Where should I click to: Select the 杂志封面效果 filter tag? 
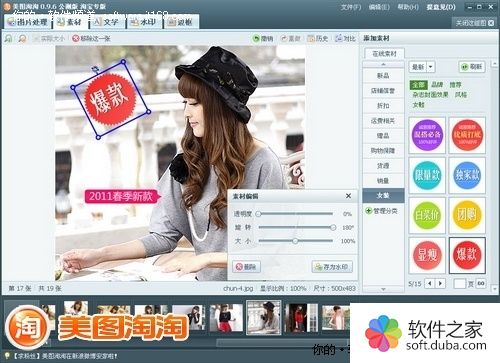tap(430, 95)
